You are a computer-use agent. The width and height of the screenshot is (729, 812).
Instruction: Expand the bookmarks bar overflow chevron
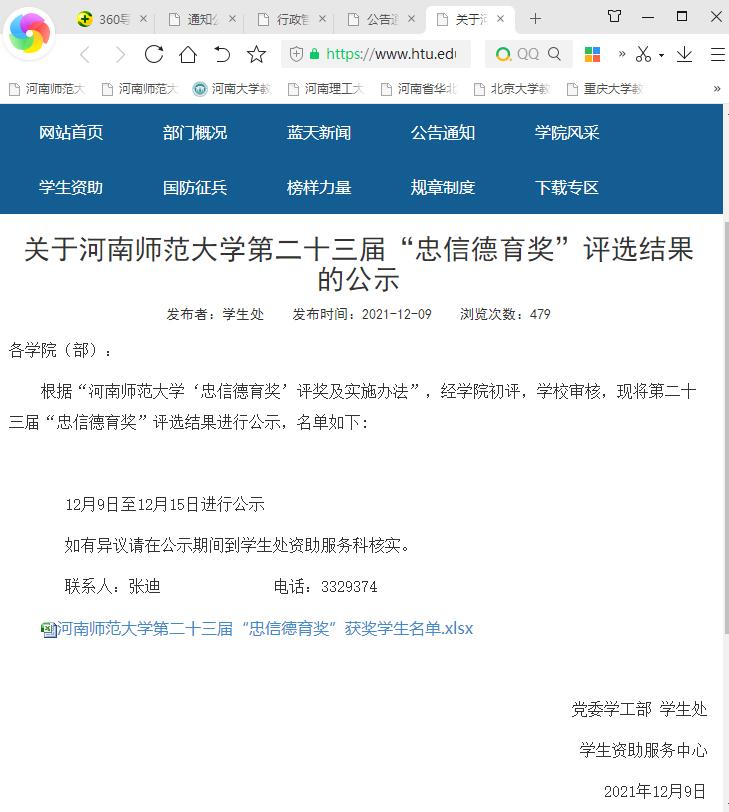point(716,89)
